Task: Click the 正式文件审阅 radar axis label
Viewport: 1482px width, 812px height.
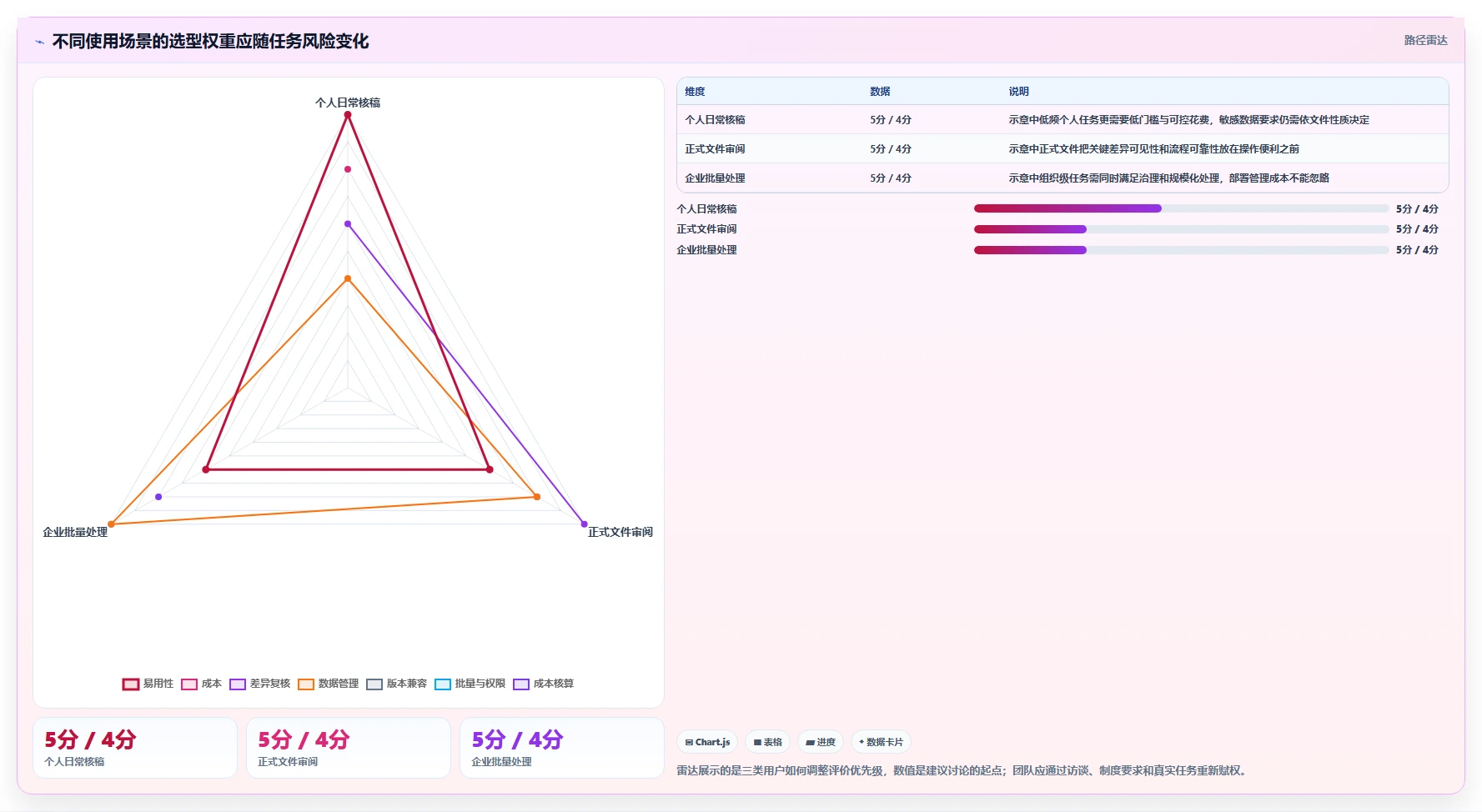Action: pyautogui.click(x=620, y=532)
